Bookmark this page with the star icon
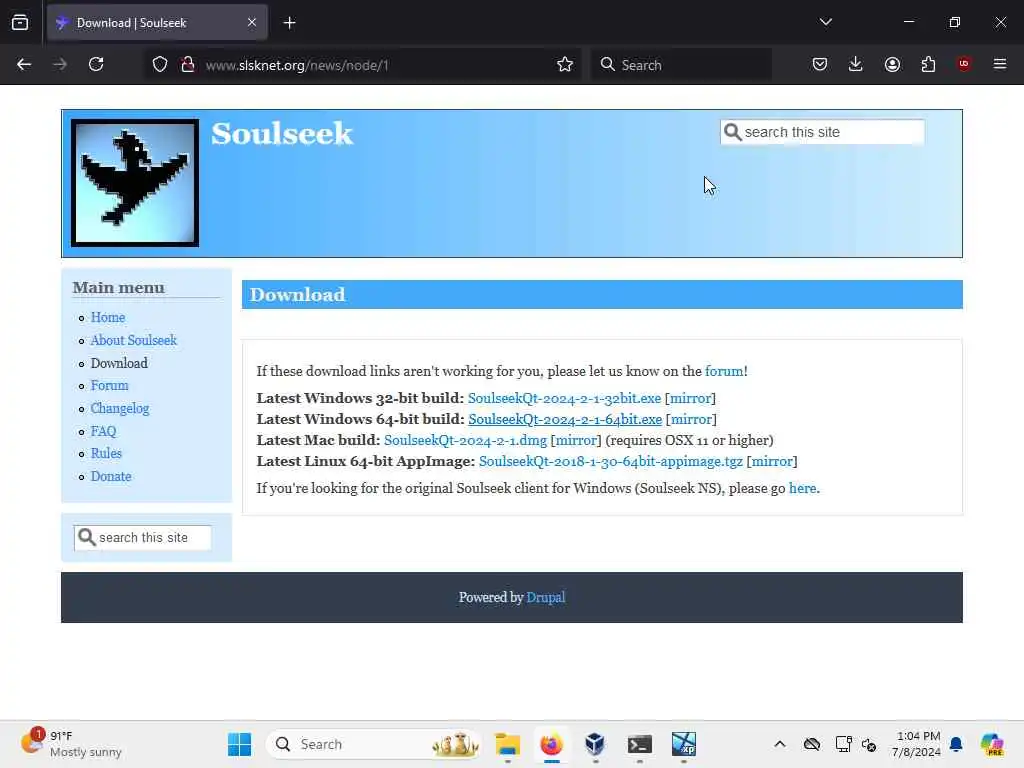The image size is (1024, 768). click(565, 64)
